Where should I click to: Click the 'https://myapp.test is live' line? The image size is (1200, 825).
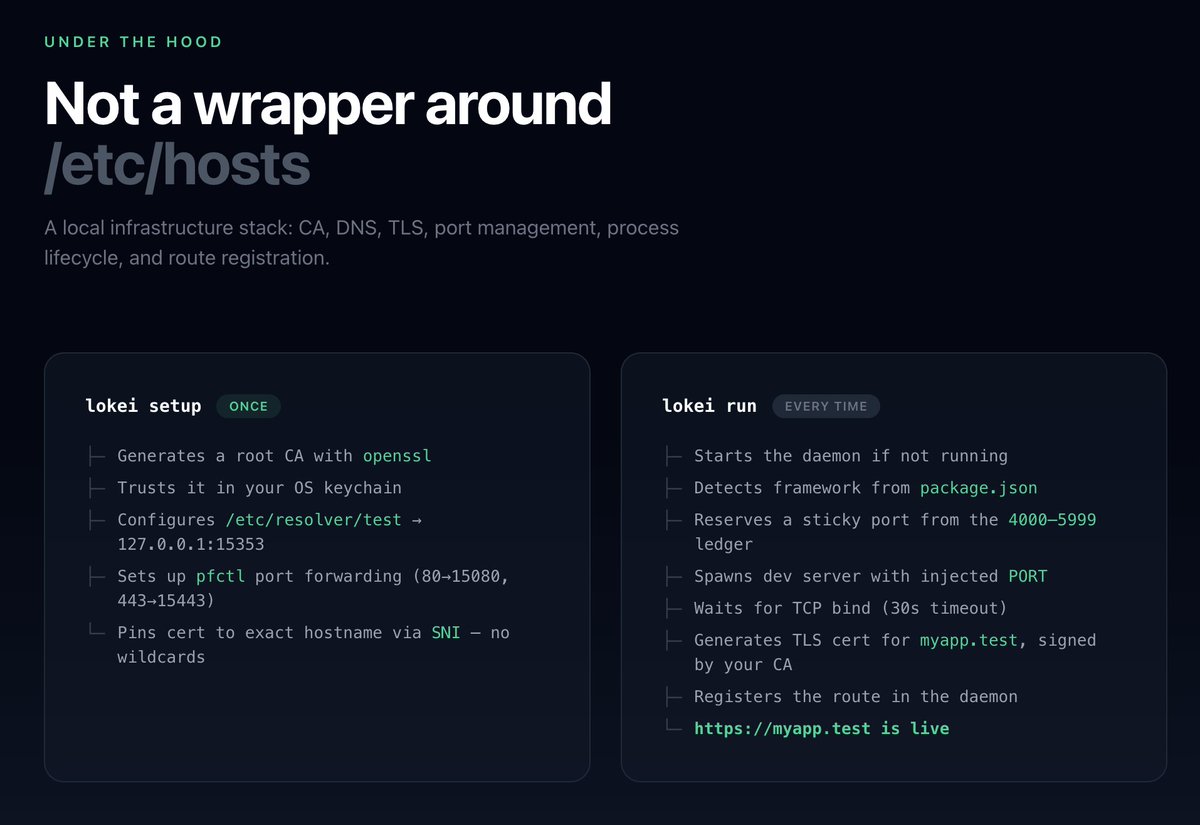coord(822,729)
